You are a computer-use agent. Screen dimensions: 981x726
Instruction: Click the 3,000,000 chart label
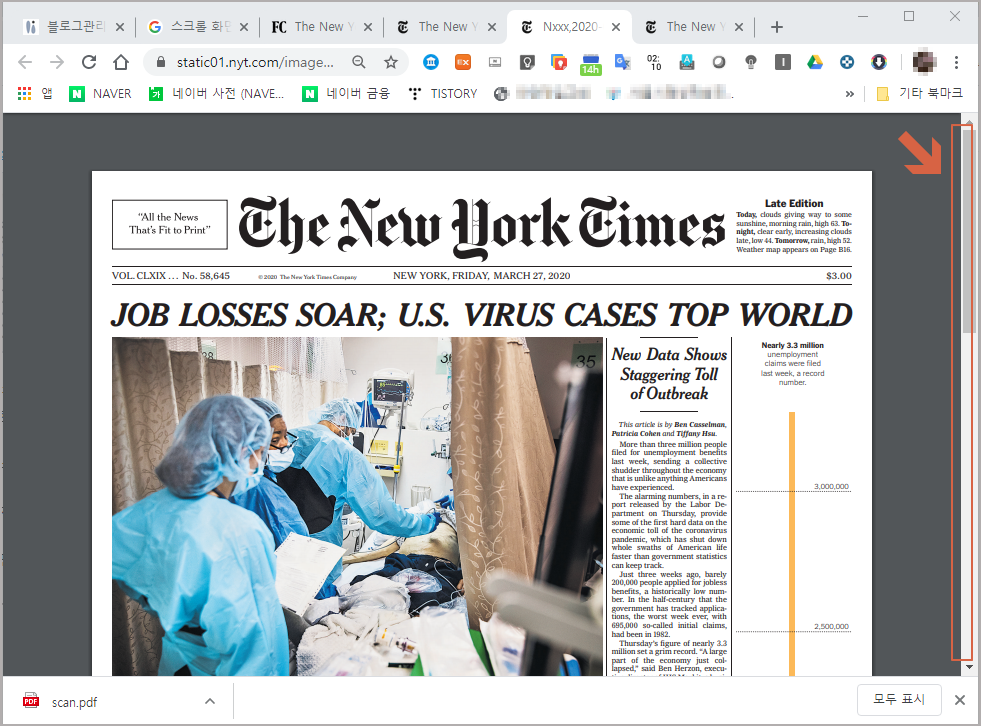tap(831, 486)
